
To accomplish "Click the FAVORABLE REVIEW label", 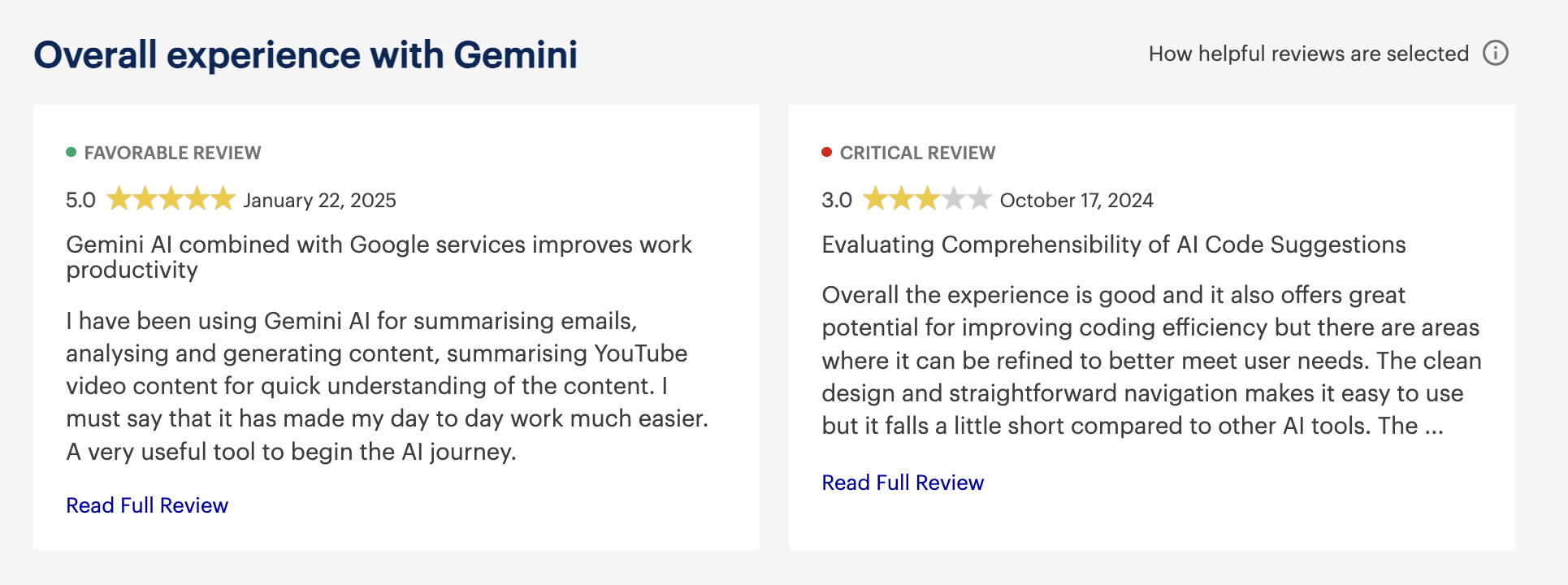I will (x=172, y=152).
